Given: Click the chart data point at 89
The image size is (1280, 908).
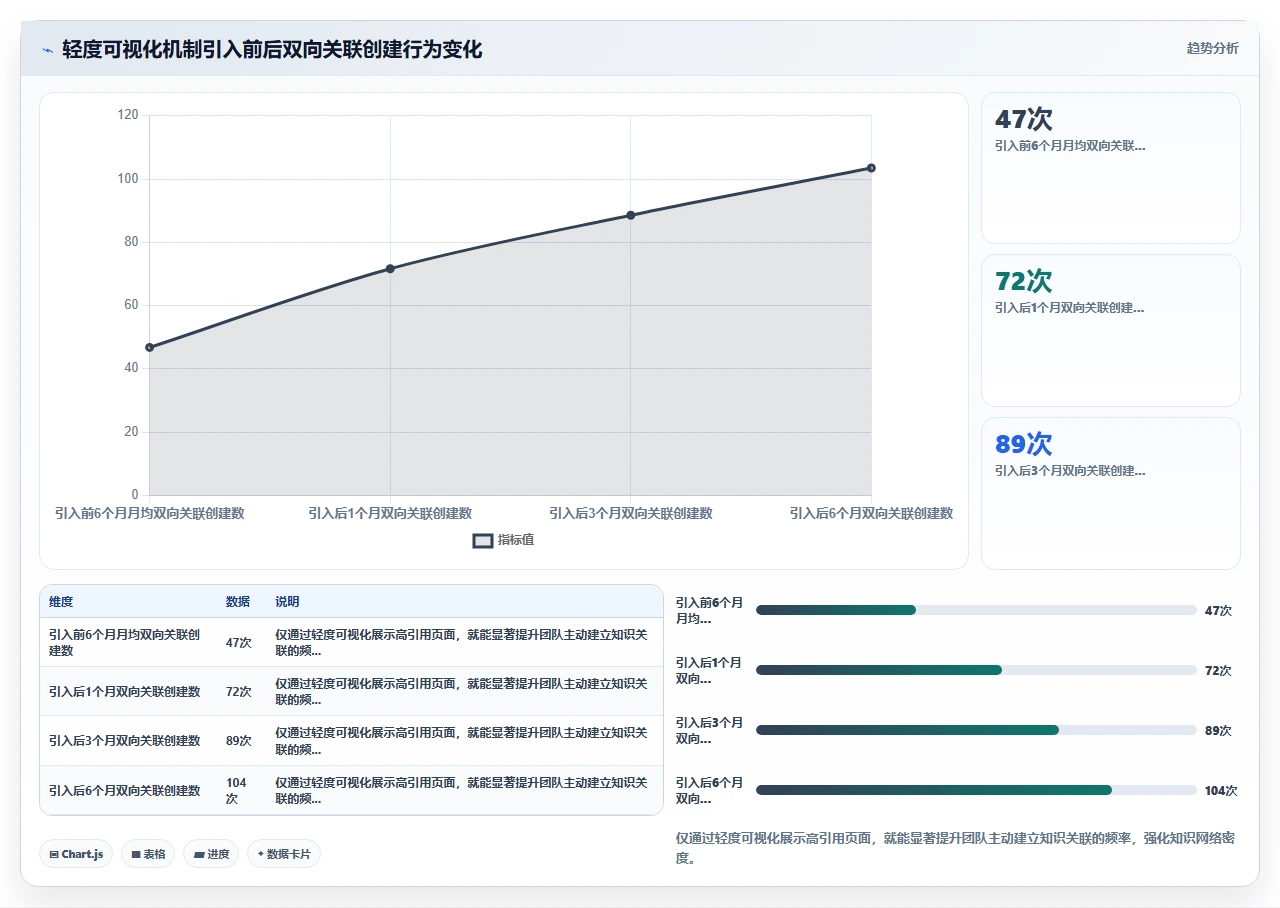Looking at the screenshot, I should (631, 215).
